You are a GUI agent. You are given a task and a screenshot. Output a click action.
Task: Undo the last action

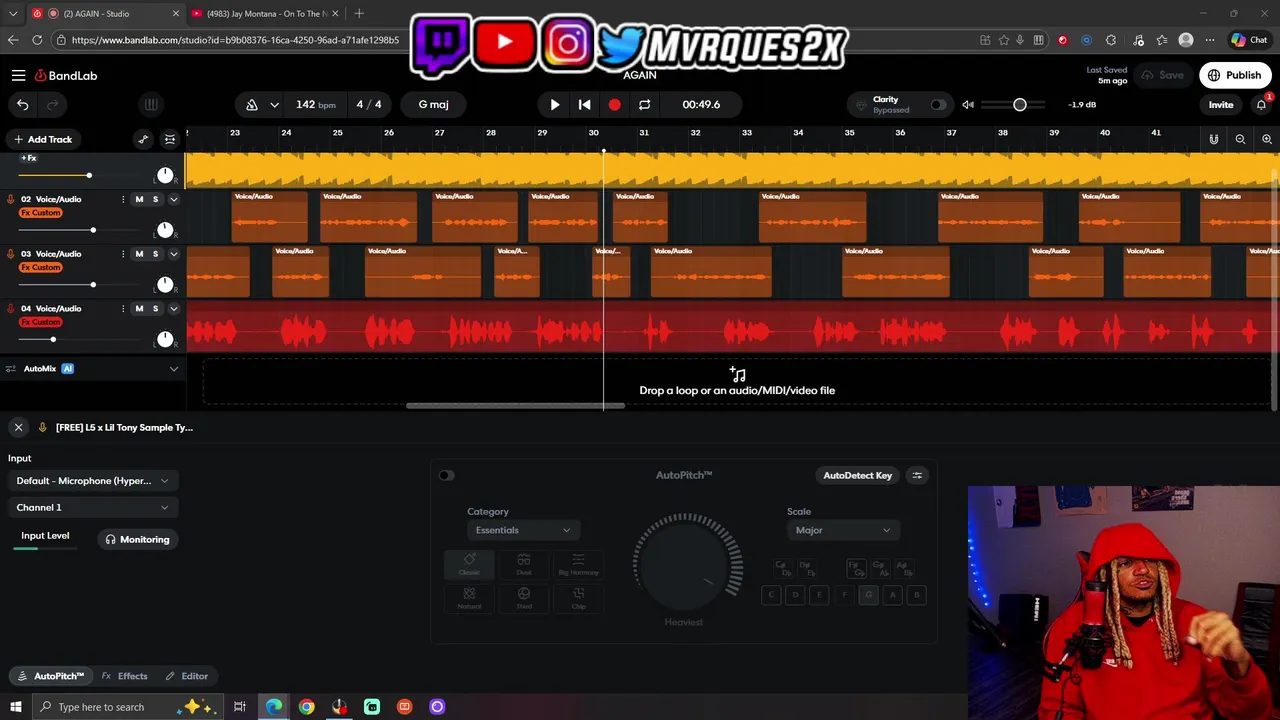(x=22, y=104)
